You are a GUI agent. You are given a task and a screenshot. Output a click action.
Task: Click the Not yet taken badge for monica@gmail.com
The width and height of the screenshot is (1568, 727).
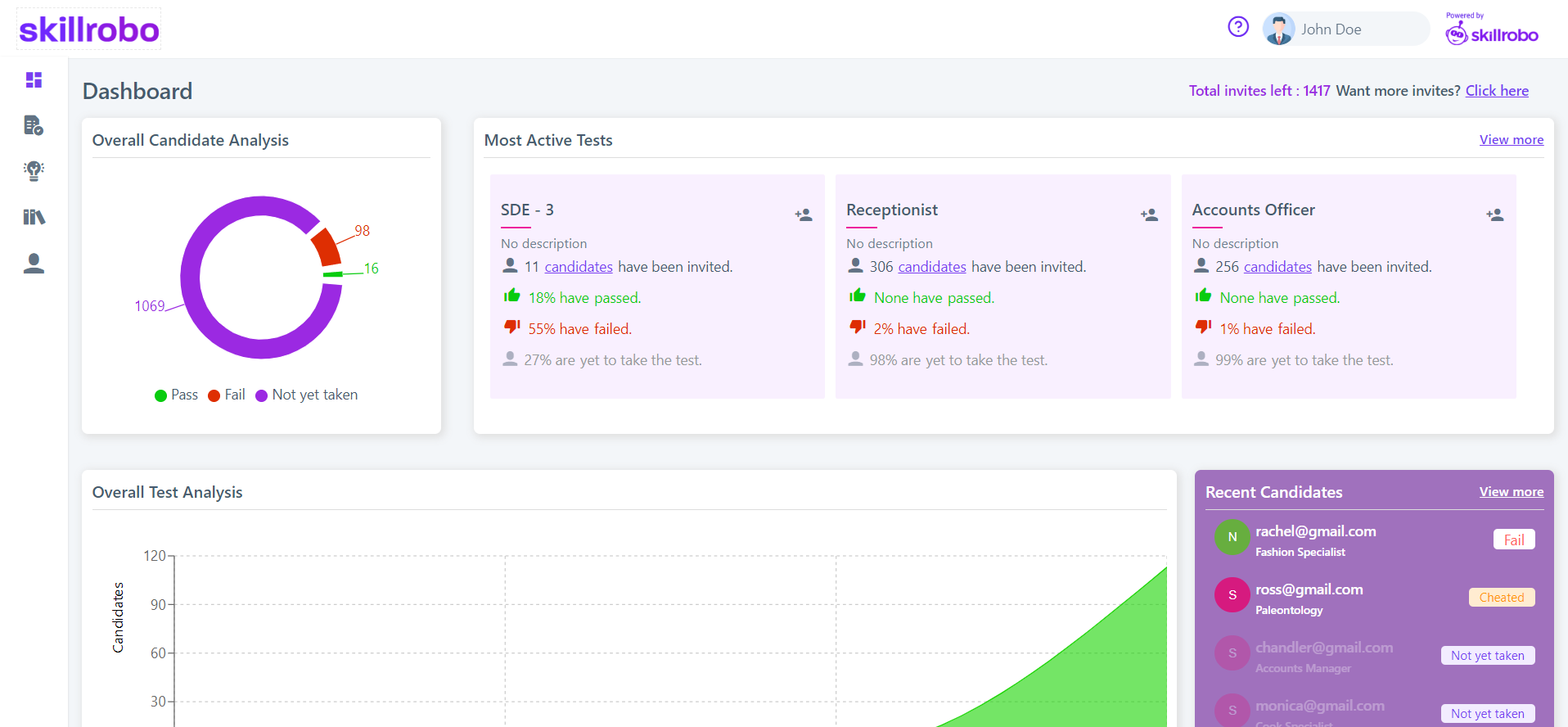point(1488,714)
